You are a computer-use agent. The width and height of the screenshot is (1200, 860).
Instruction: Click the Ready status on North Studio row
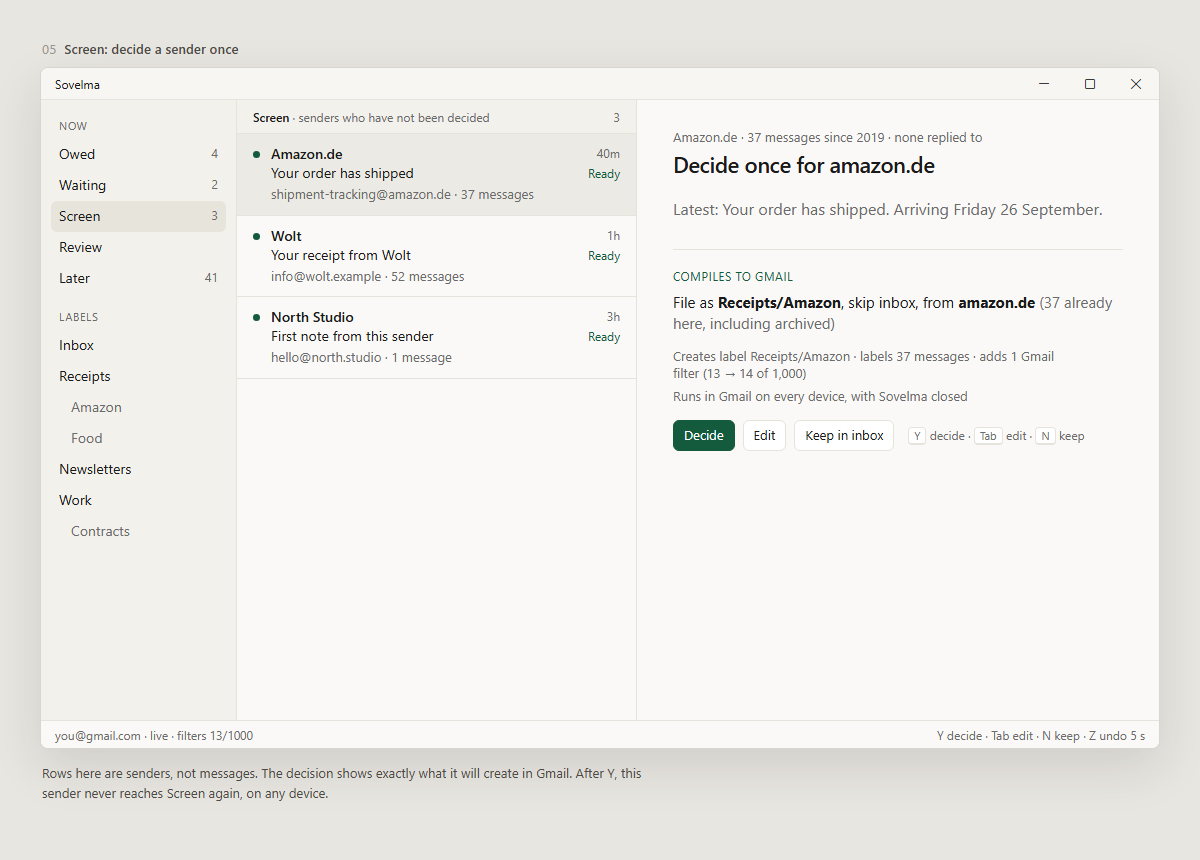tap(604, 337)
